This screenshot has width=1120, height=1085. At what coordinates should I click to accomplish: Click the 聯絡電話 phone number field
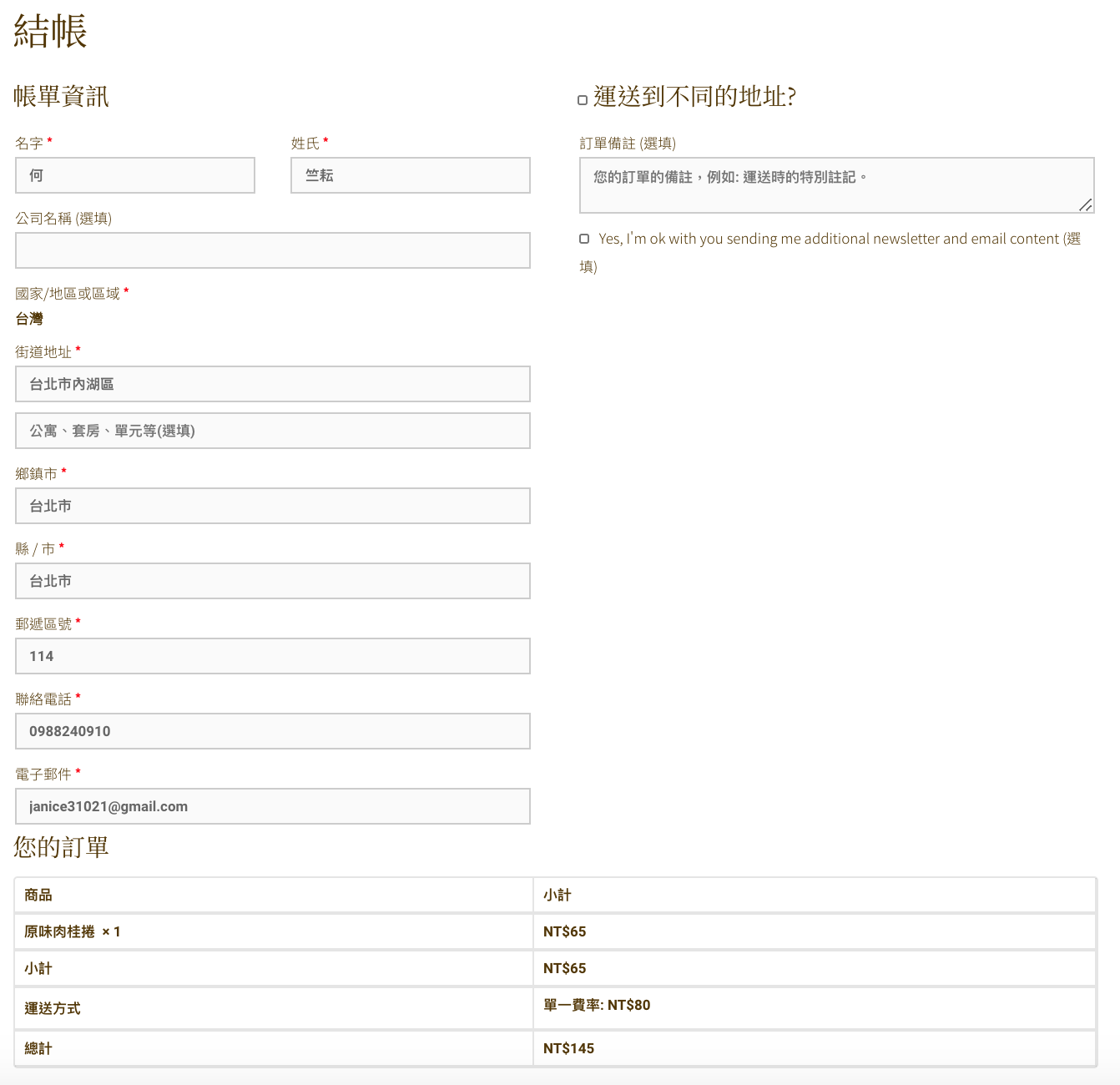(272, 731)
